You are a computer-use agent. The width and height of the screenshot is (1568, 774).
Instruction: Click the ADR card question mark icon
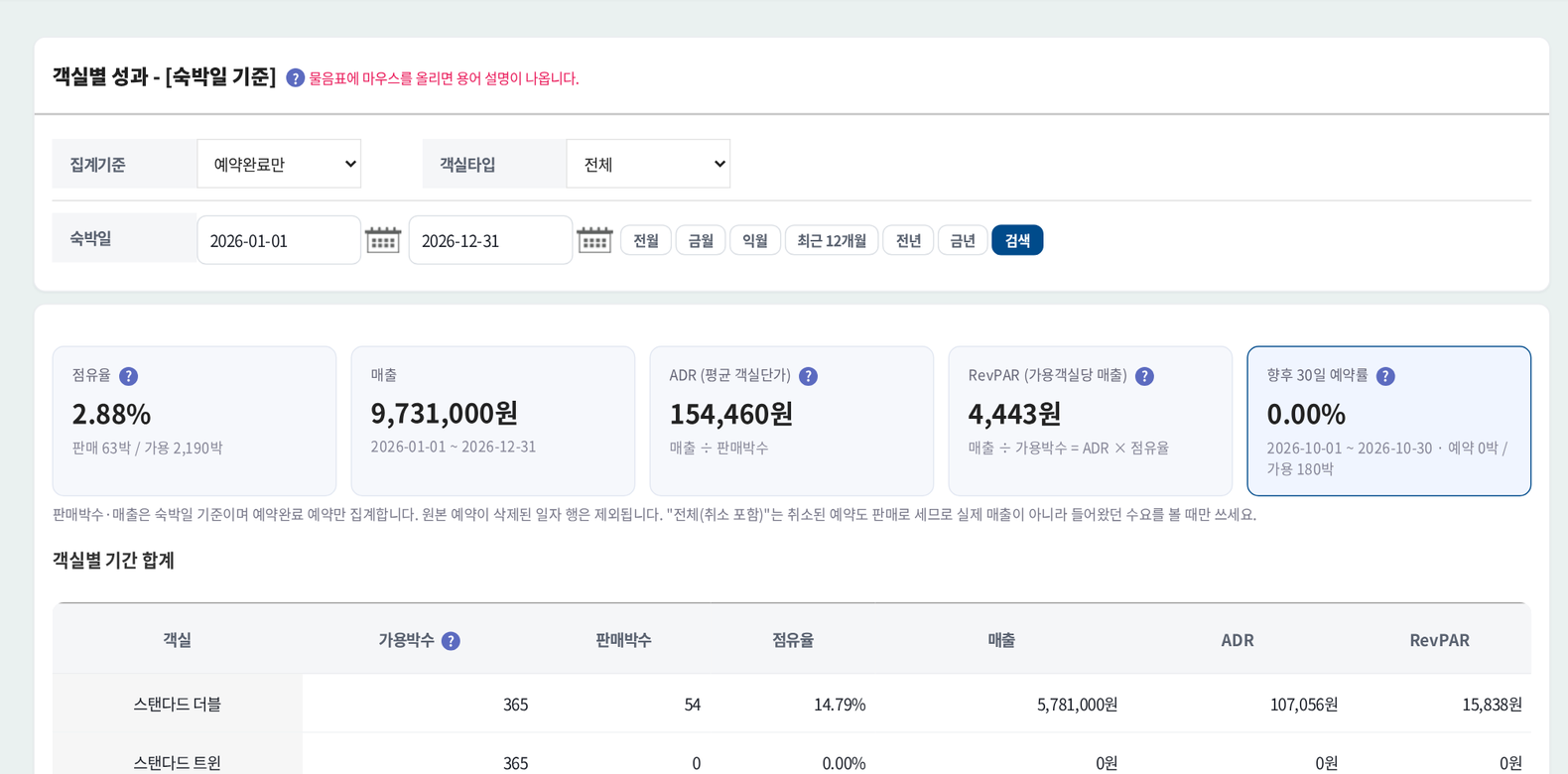pyautogui.click(x=808, y=376)
